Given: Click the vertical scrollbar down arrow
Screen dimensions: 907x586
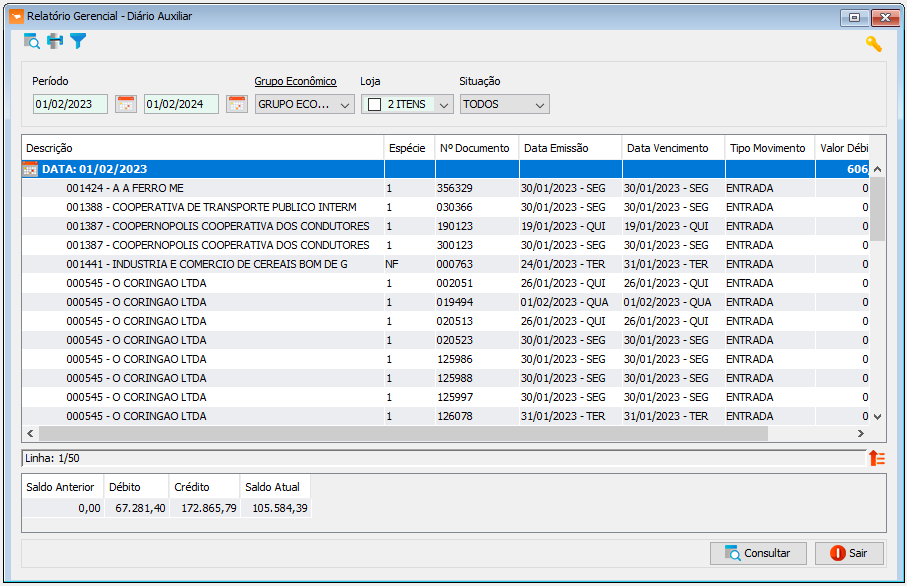Looking at the screenshot, I should [877, 417].
